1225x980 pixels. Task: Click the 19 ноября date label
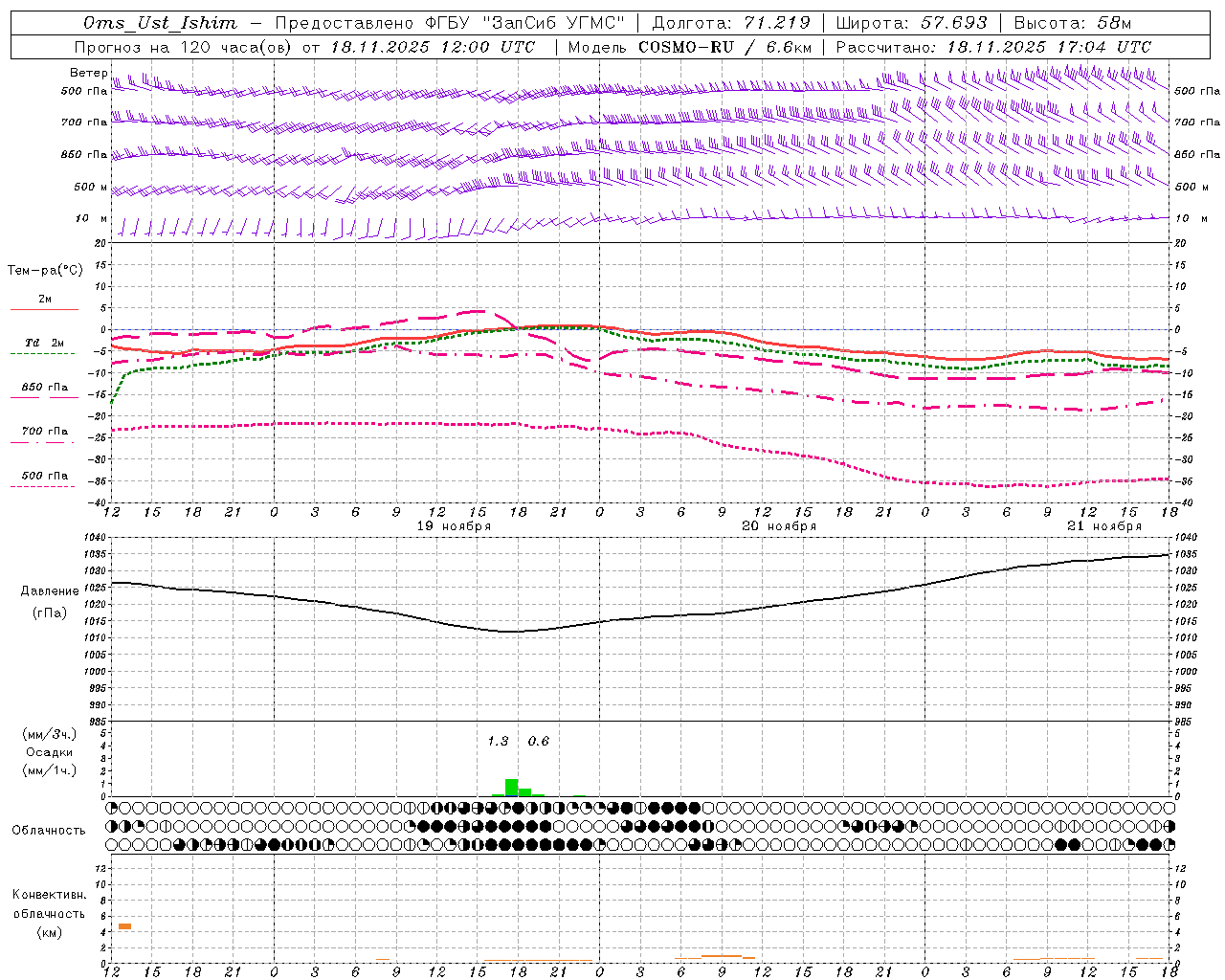click(x=454, y=526)
